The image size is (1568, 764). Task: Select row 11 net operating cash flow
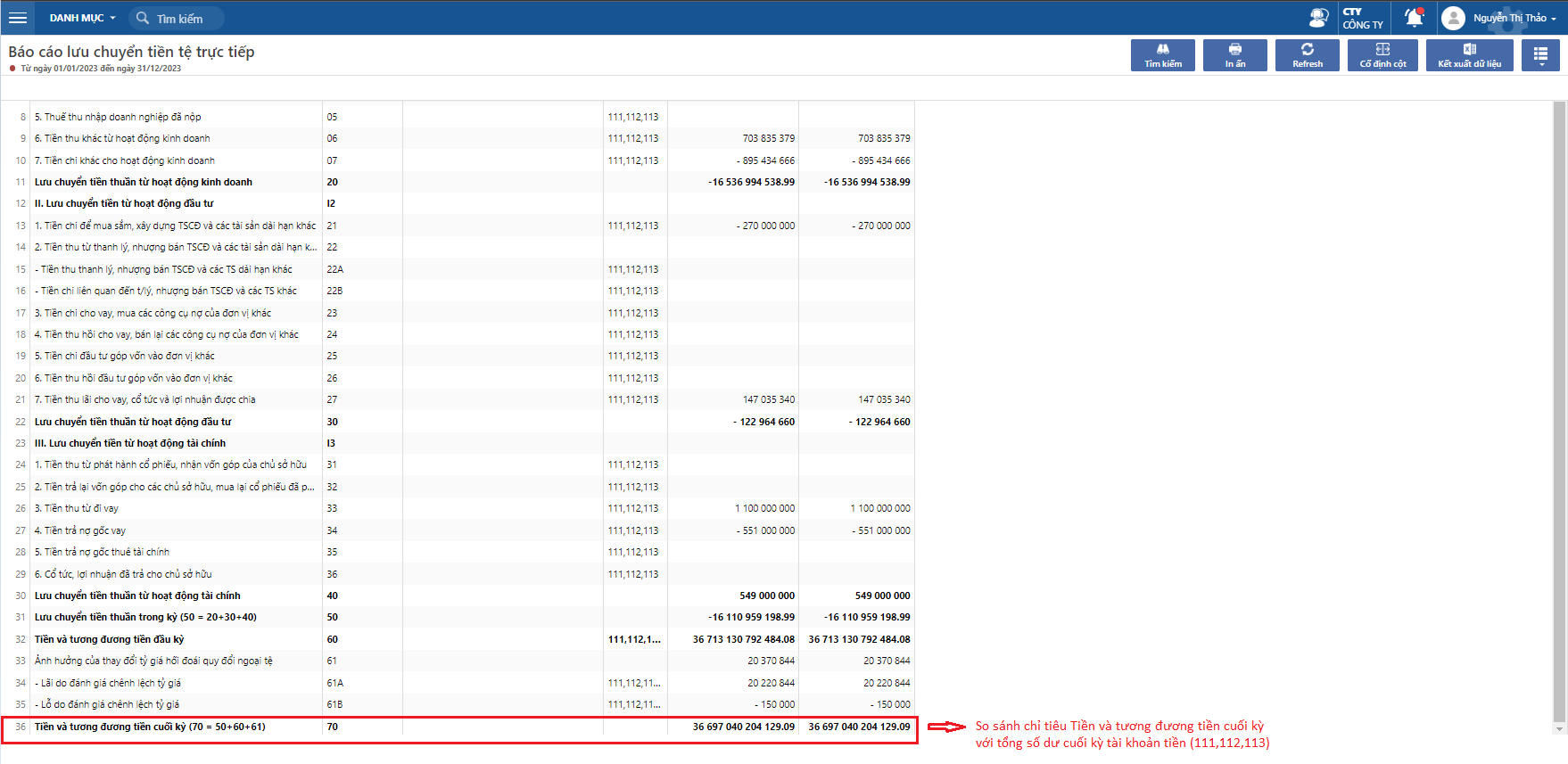pyautogui.click(x=143, y=182)
